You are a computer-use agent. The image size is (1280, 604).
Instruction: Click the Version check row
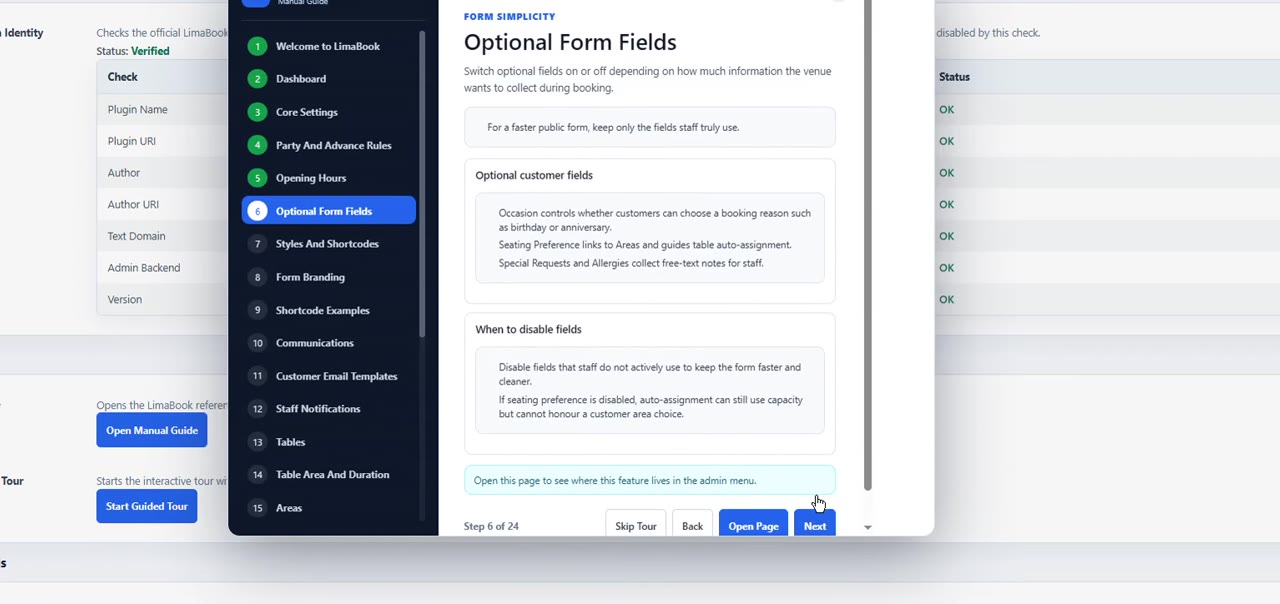point(163,299)
